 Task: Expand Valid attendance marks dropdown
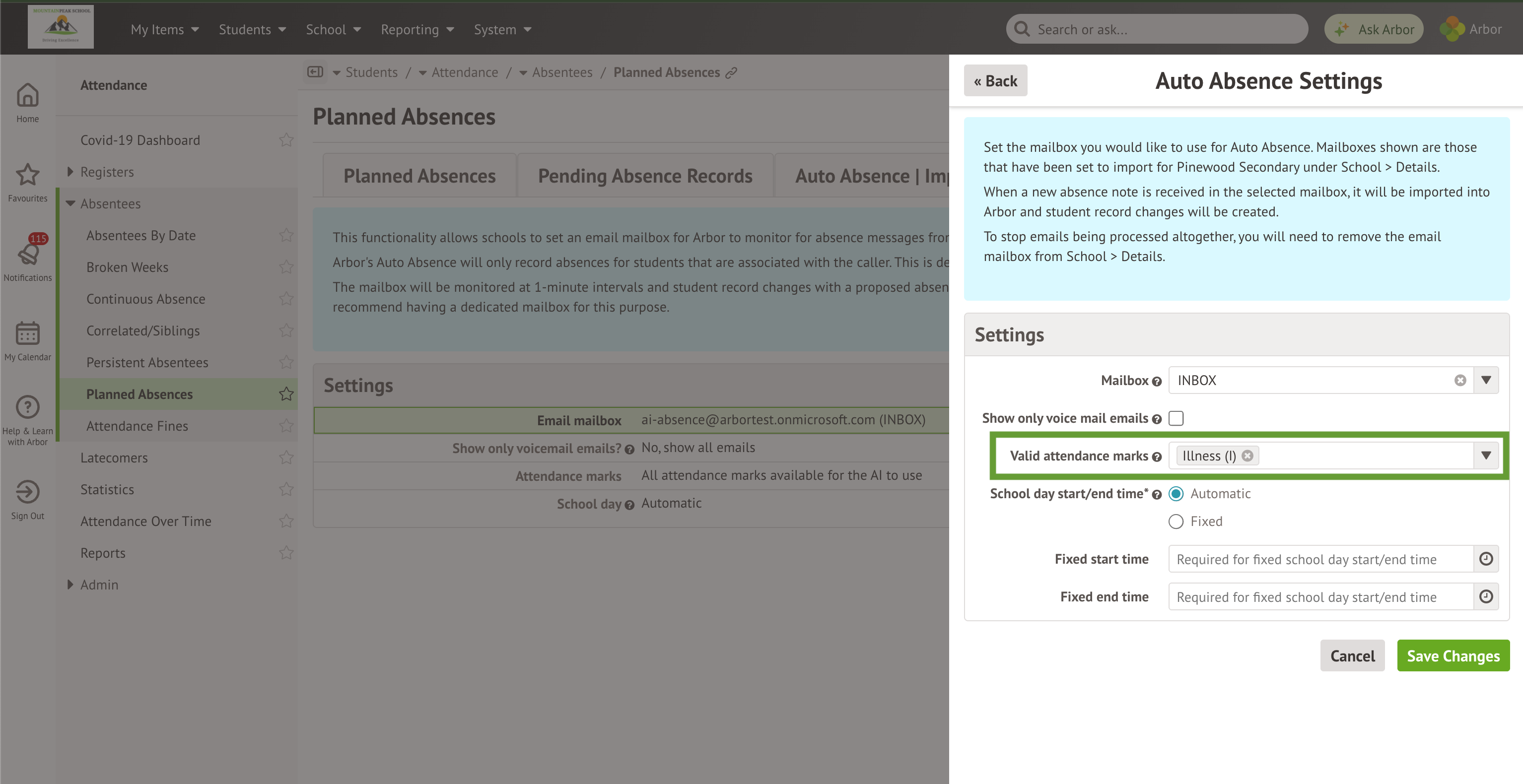1486,456
